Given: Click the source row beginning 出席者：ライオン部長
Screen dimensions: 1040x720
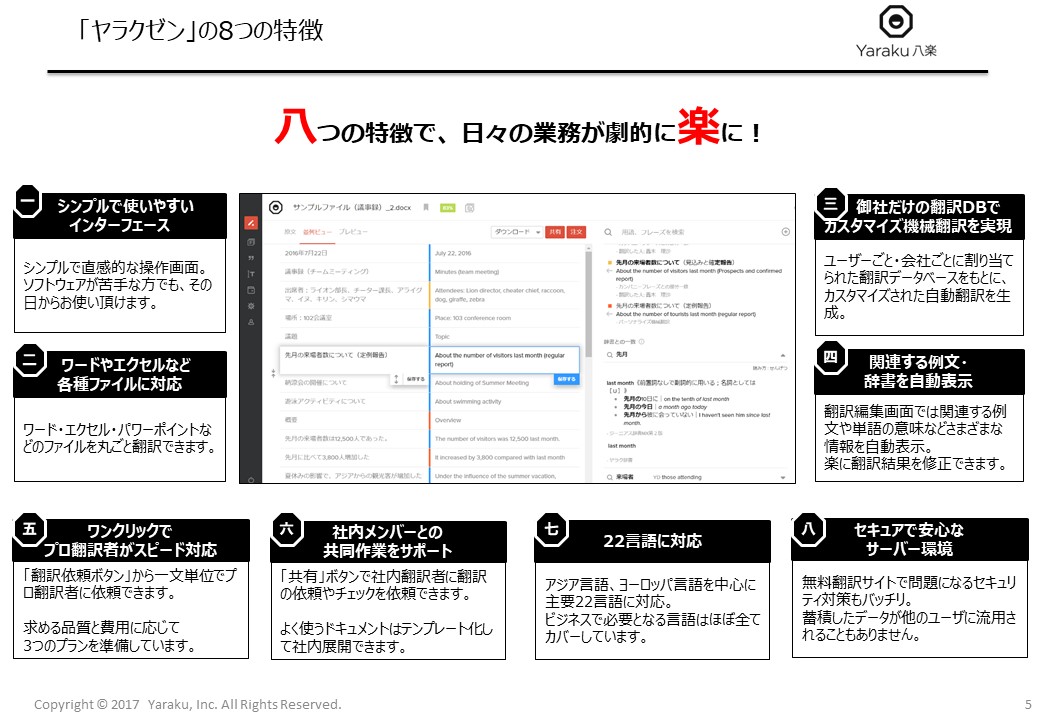Looking at the screenshot, I should point(354,295).
